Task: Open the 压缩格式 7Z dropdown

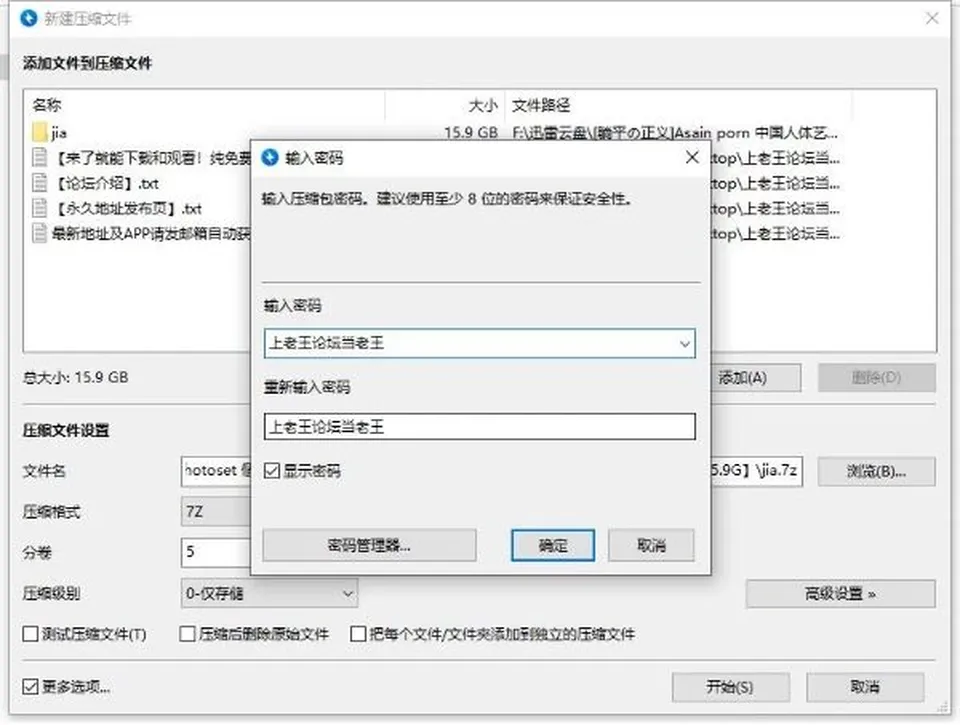Action: pyautogui.click(x=216, y=511)
